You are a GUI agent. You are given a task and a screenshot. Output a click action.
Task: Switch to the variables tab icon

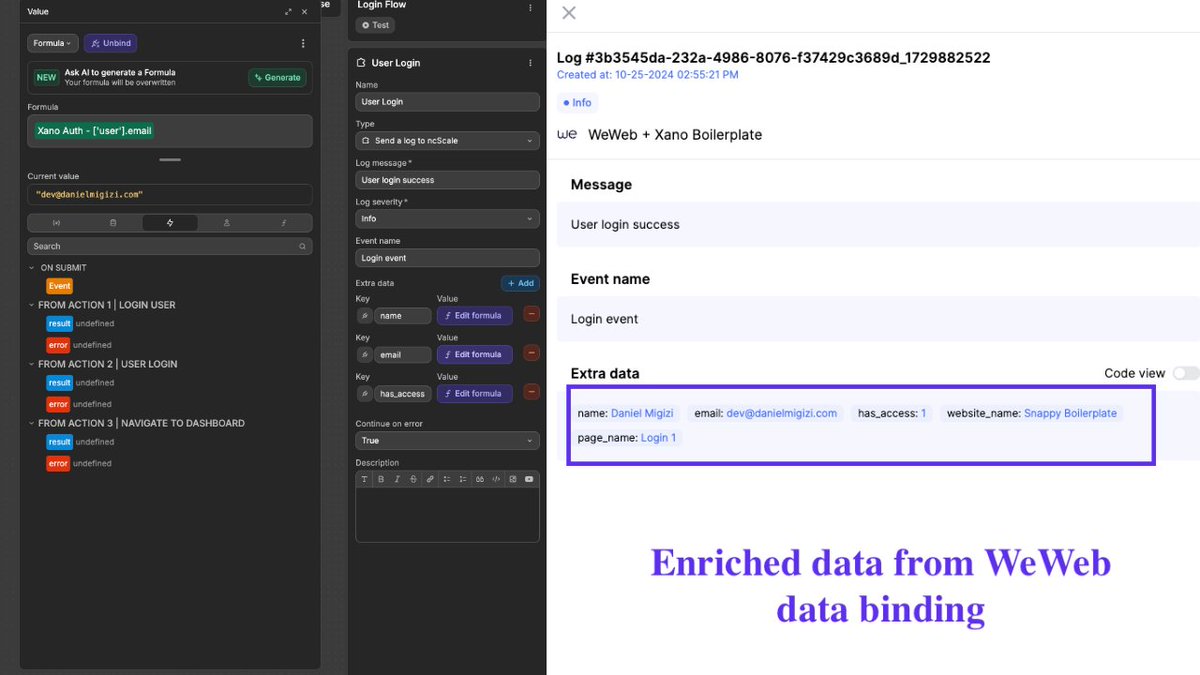tap(56, 222)
